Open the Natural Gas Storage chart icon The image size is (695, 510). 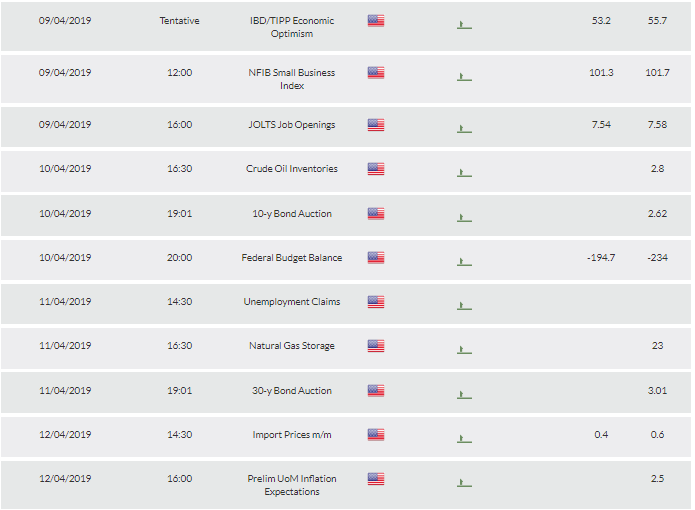tap(464, 350)
